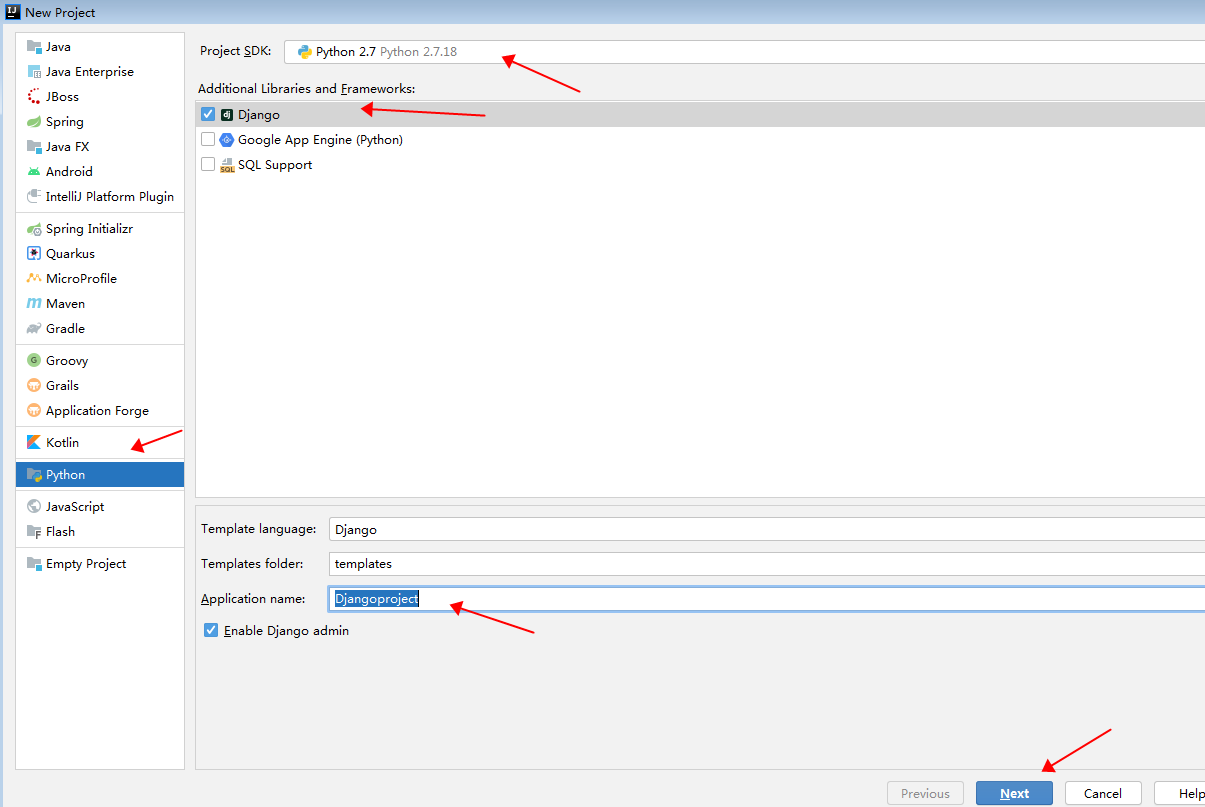This screenshot has height=807, width=1205.
Task: Click the Android robot icon
Action: (34, 172)
